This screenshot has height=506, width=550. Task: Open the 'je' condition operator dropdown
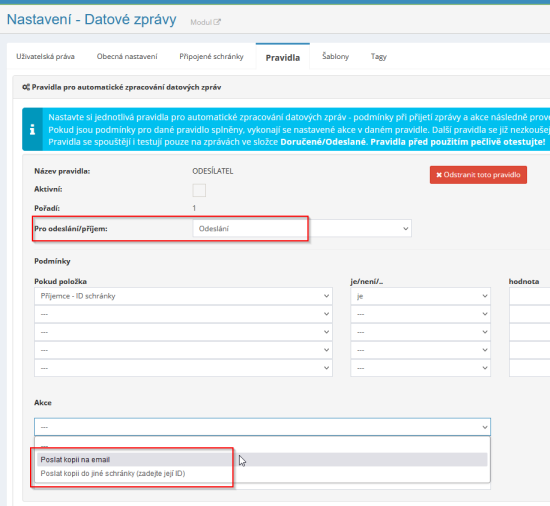click(420, 296)
